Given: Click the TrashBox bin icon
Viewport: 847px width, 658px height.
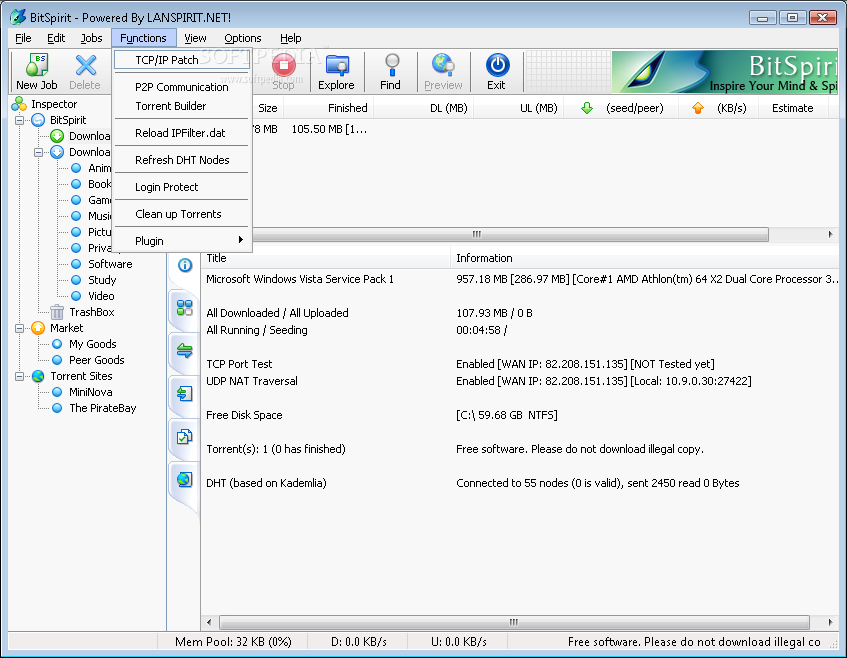Looking at the screenshot, I should [x=57, y=312].
